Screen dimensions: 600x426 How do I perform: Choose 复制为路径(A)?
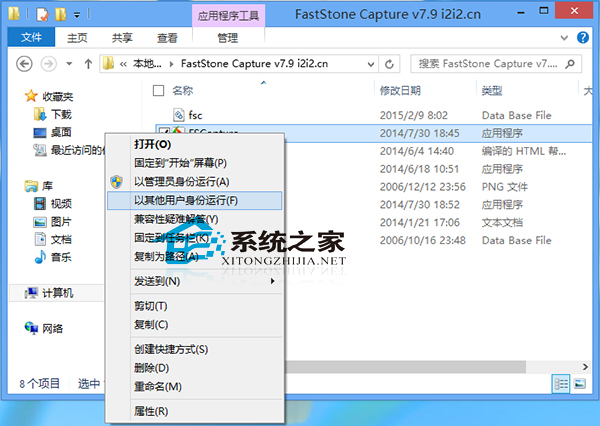(195, 256)
